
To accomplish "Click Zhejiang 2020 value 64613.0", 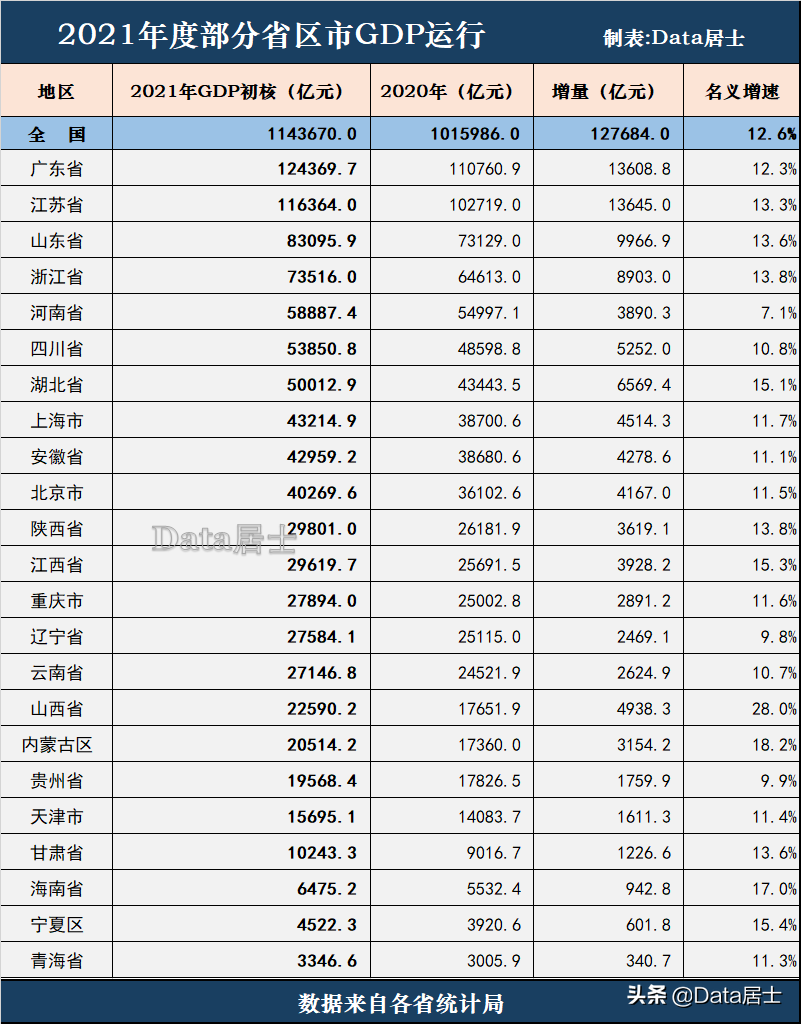I will pyautogui.click(x=489, y=277).
